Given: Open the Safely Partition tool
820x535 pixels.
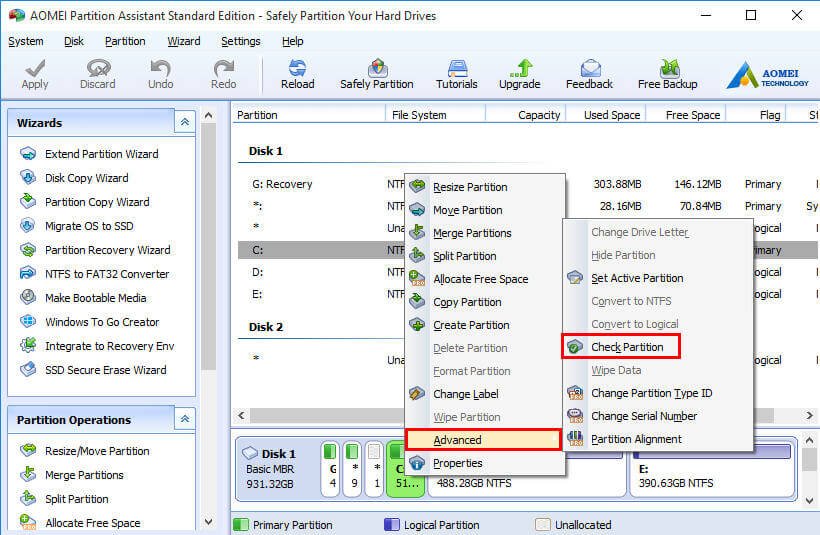Looking at the screenshot, I should click(377, 74).
